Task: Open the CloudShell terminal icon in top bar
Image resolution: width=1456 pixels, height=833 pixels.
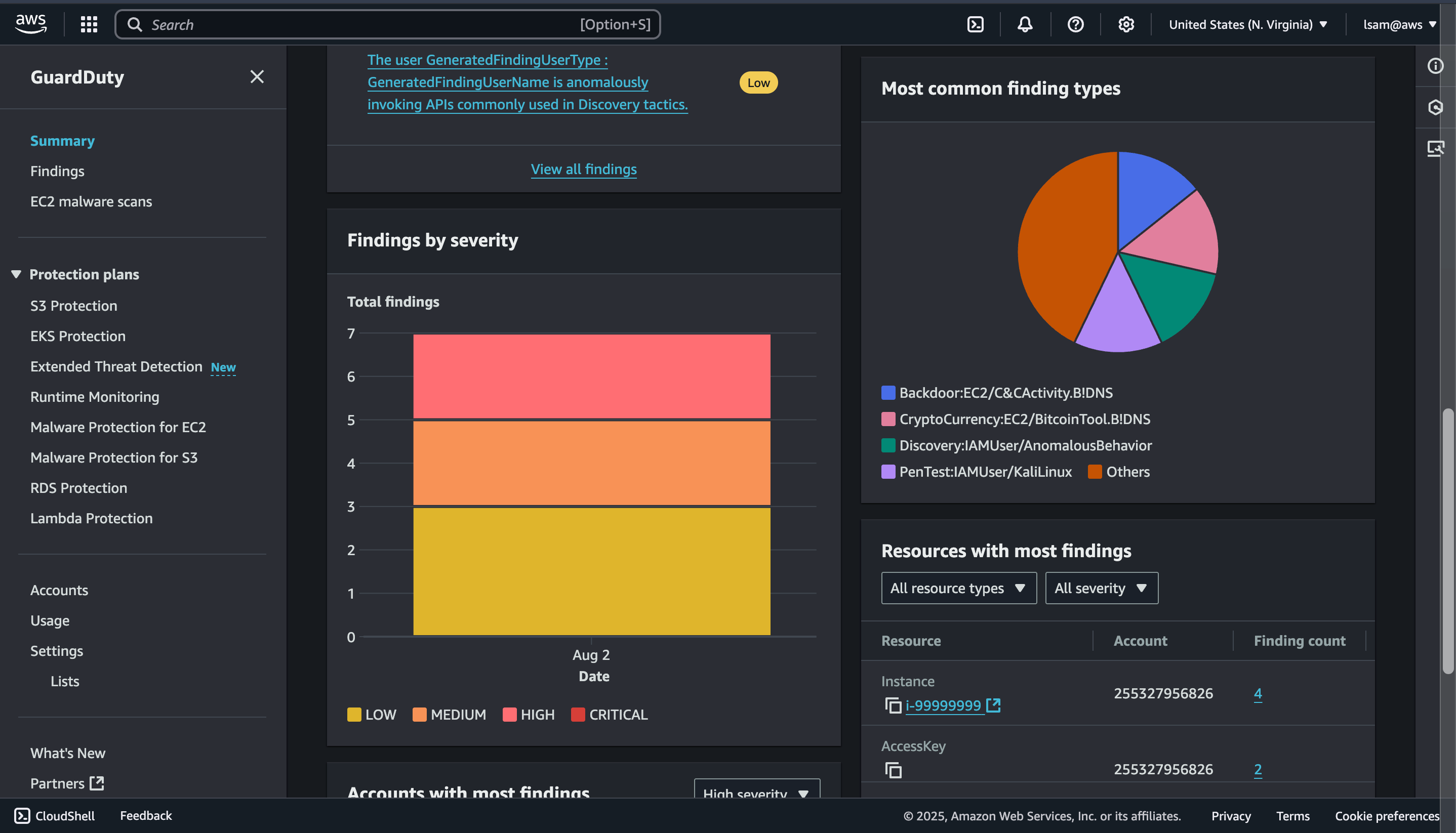Action: pos(976,24)
